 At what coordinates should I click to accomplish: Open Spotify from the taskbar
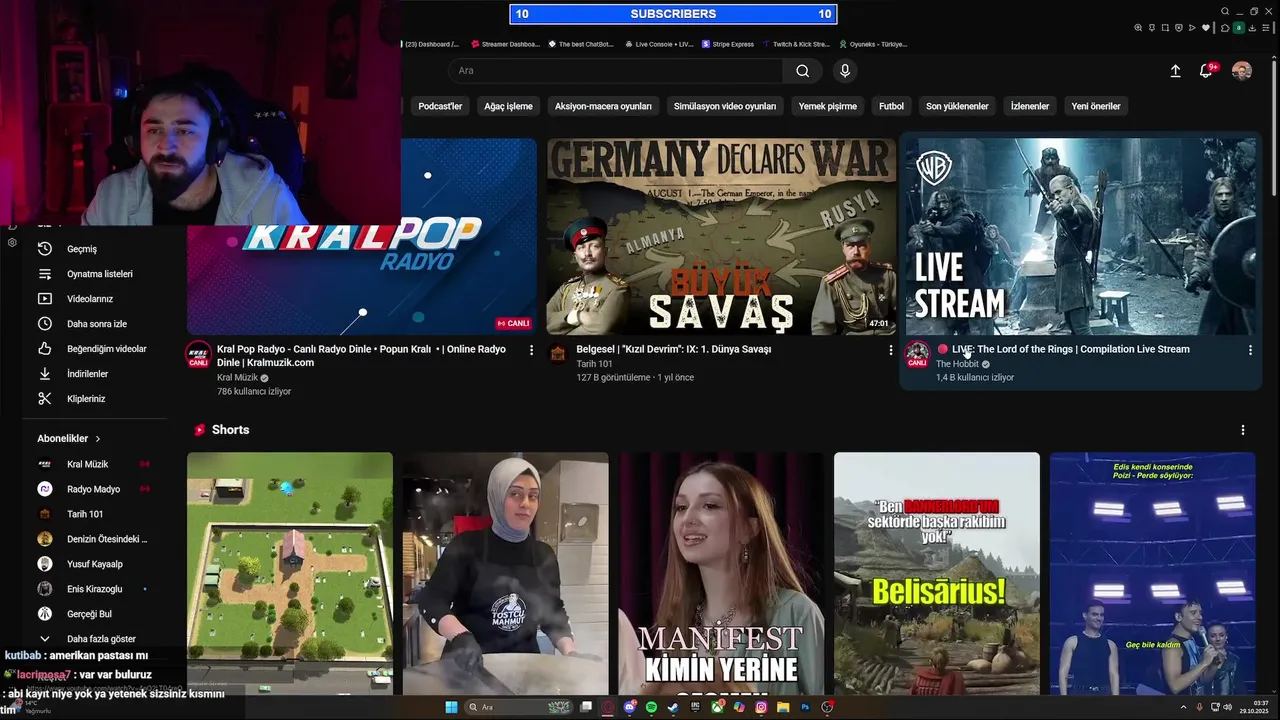pyautogui.click(x=651, y=707)
